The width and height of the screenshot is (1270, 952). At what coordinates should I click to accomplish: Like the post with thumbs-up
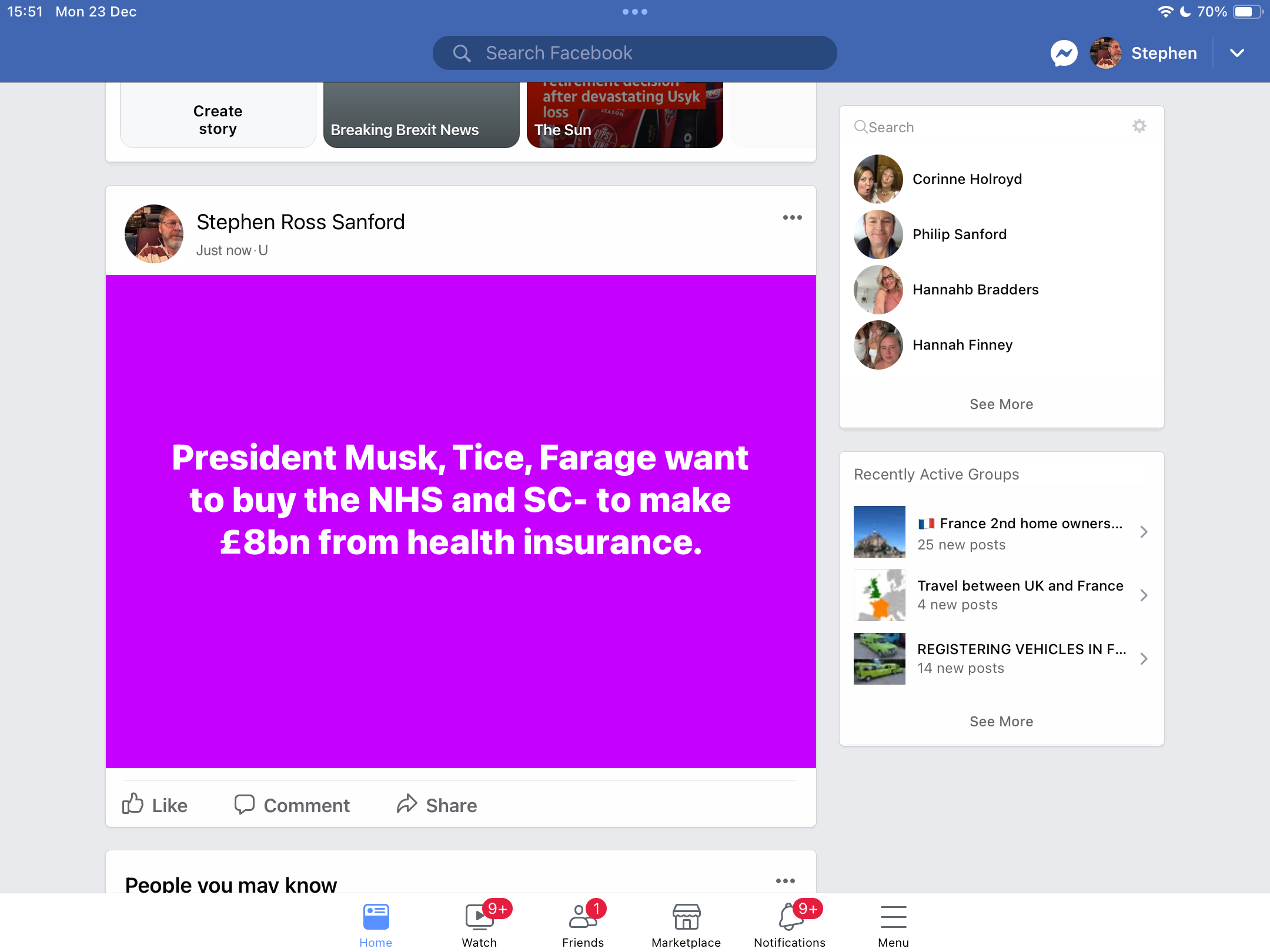coord(154,805)
